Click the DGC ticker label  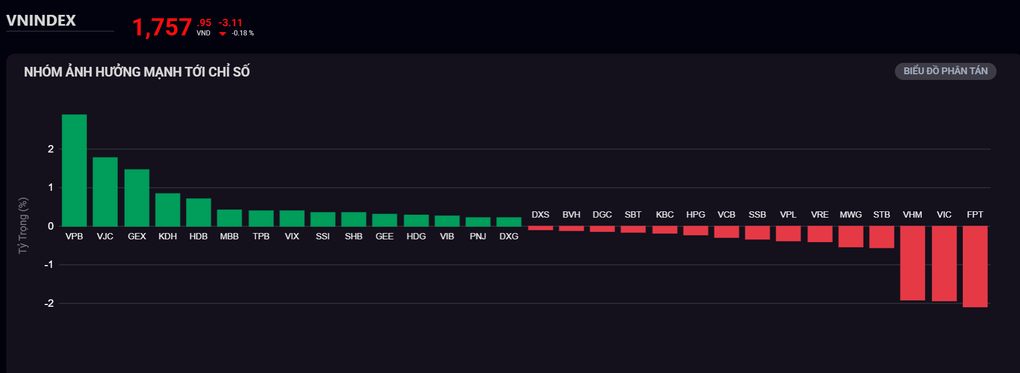[602, 214]
